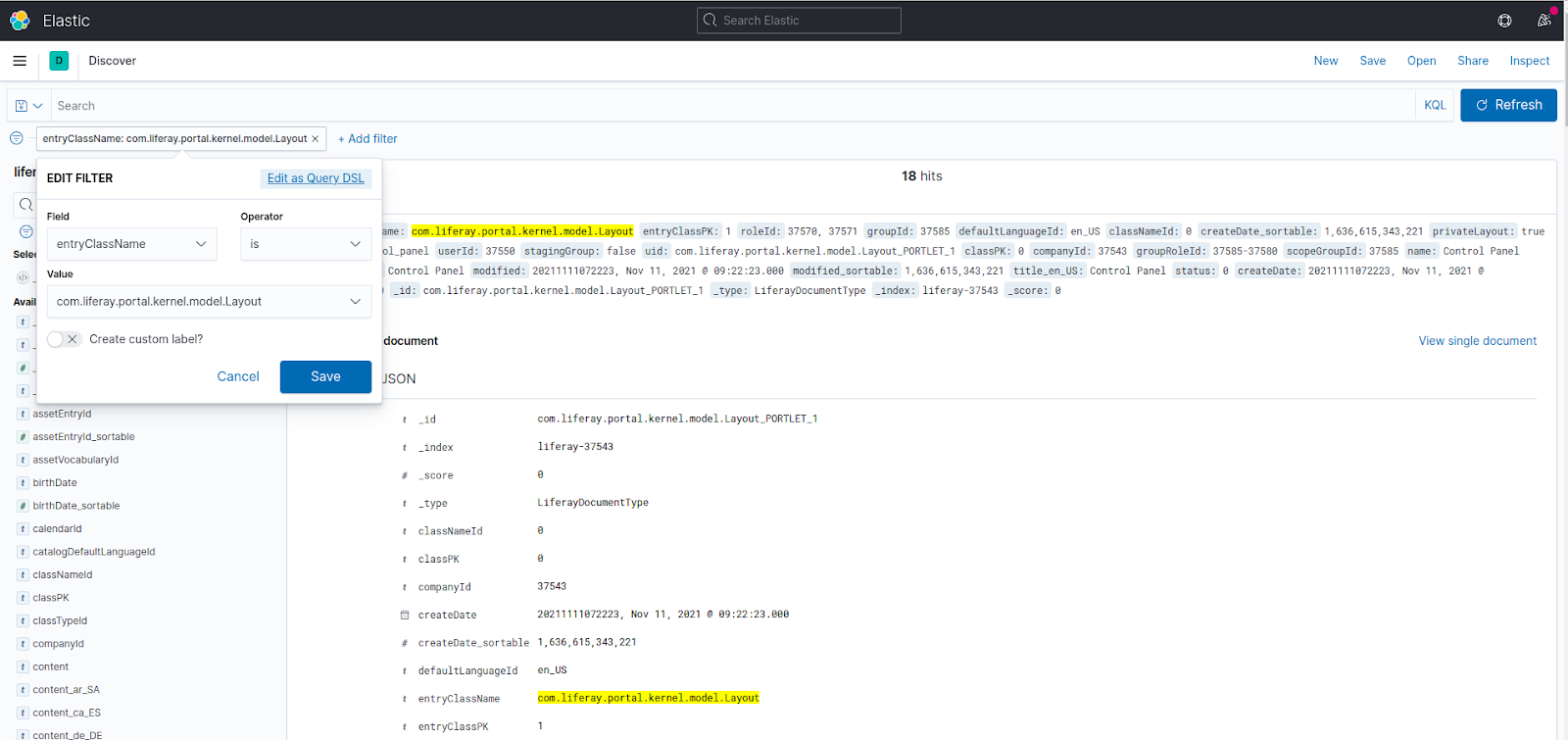This screenshot has width=1568, height=740.
Task: Click the Add filter link
Action: pyautogui.click(x=367, y=139)
